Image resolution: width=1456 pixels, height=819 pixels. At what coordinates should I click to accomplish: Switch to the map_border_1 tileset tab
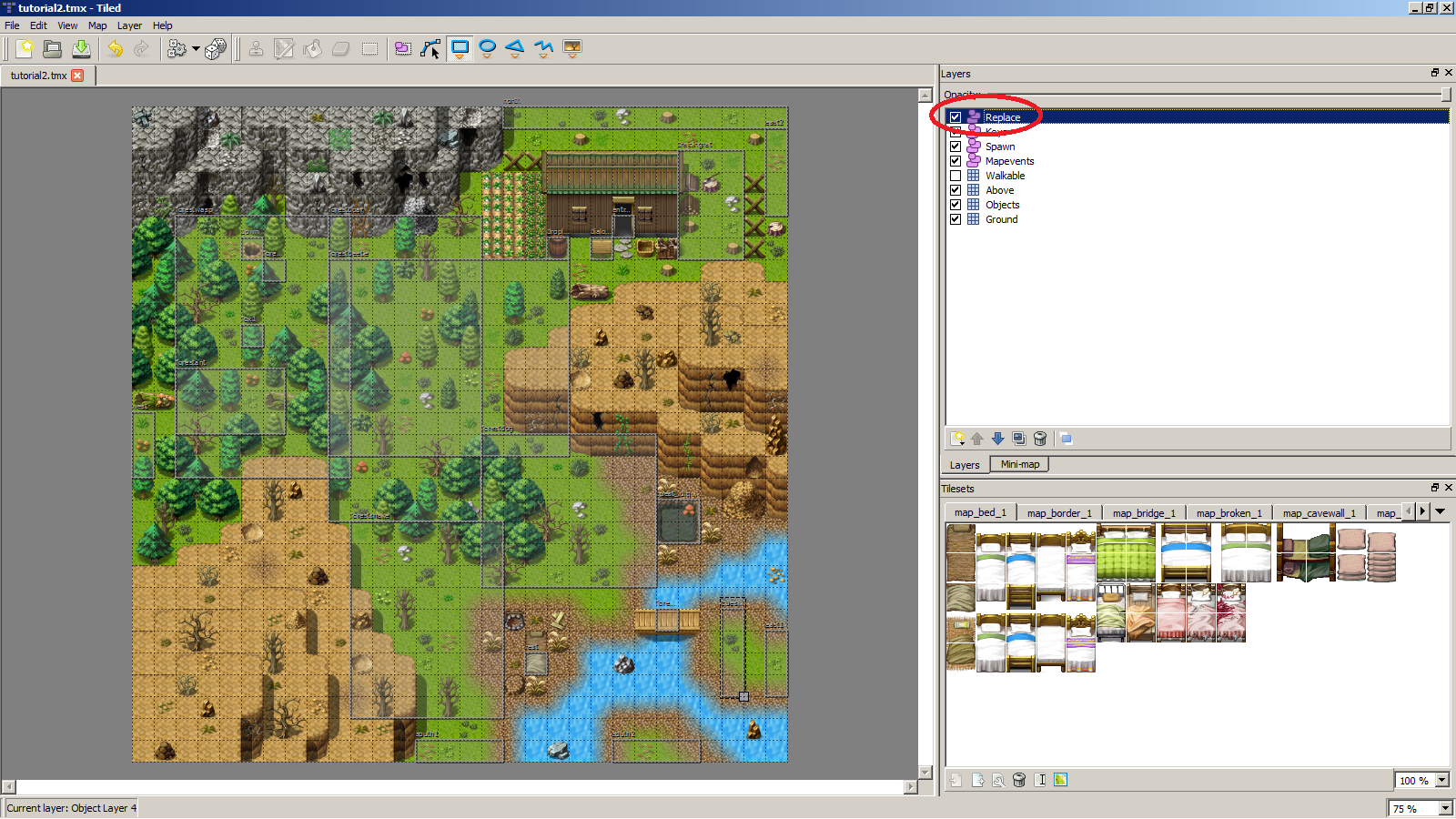[x=1059, y=513]
